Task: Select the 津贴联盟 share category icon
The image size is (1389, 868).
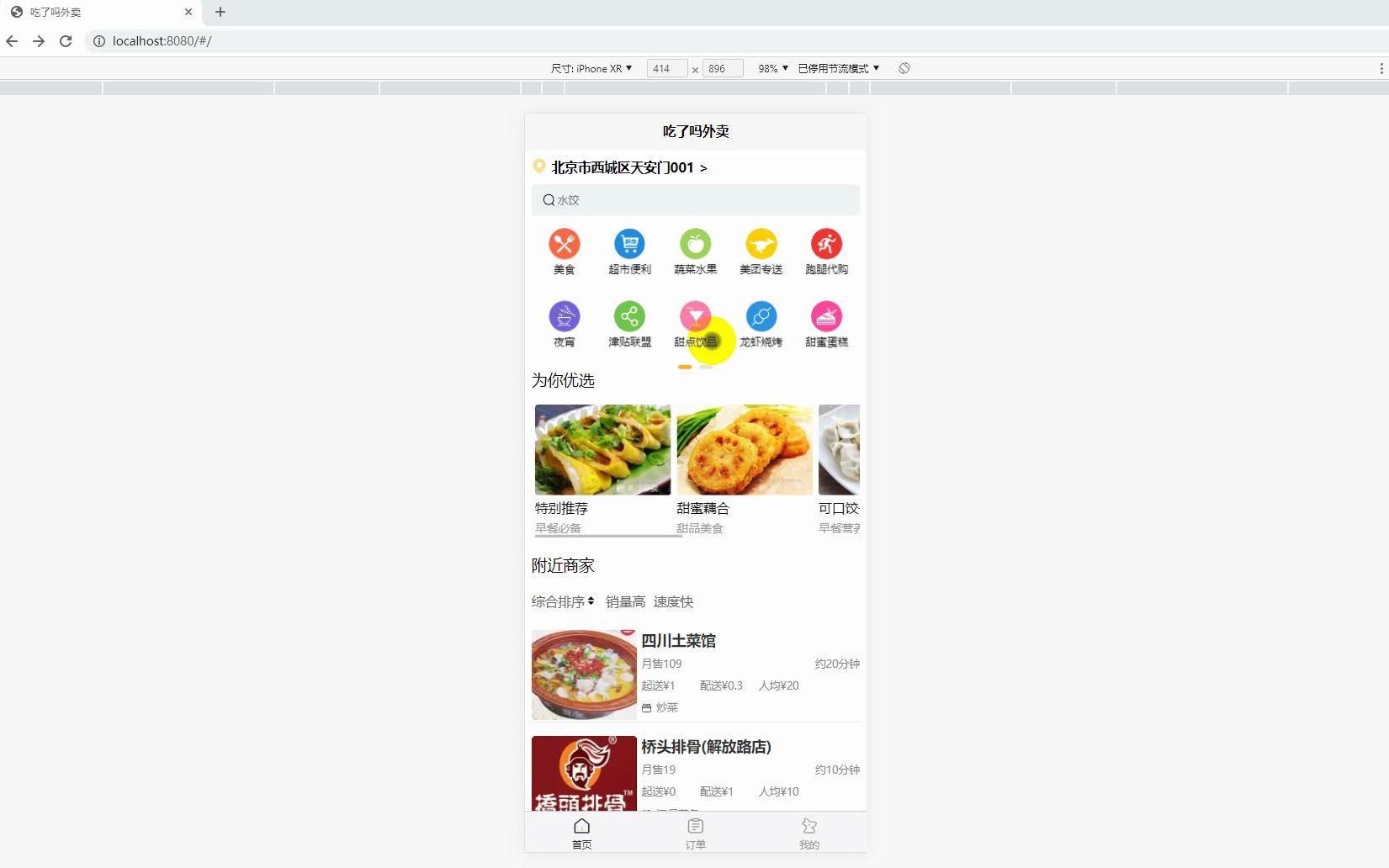Action: 629,316
